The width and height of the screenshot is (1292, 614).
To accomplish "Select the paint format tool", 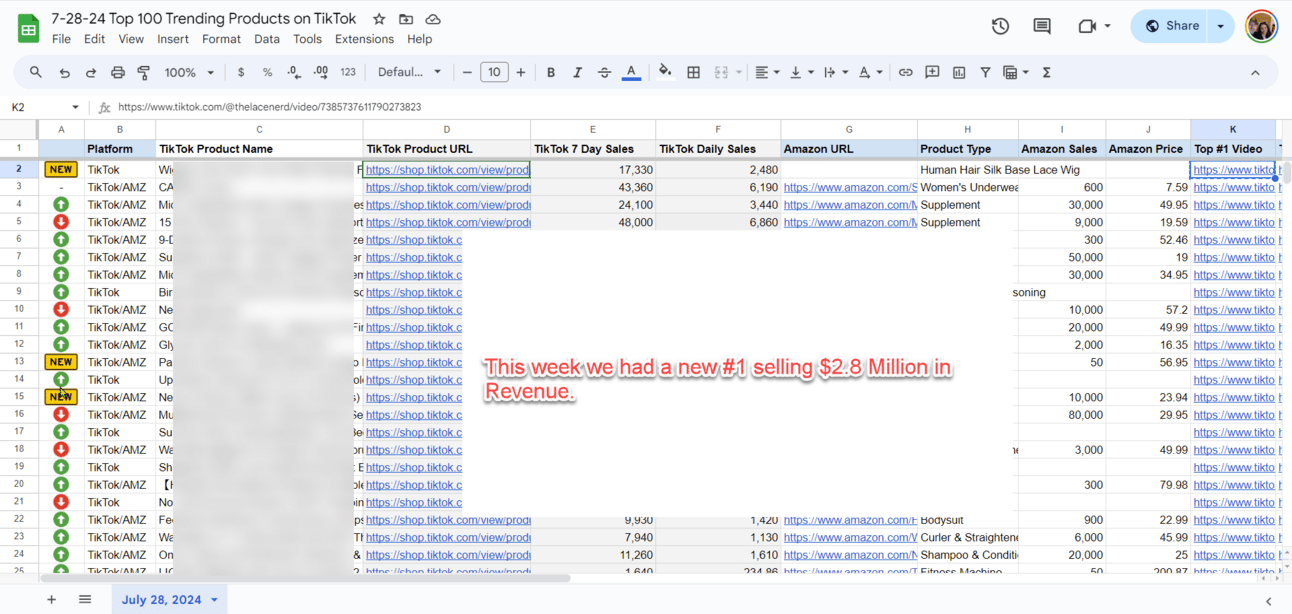I will coord(144,72).
